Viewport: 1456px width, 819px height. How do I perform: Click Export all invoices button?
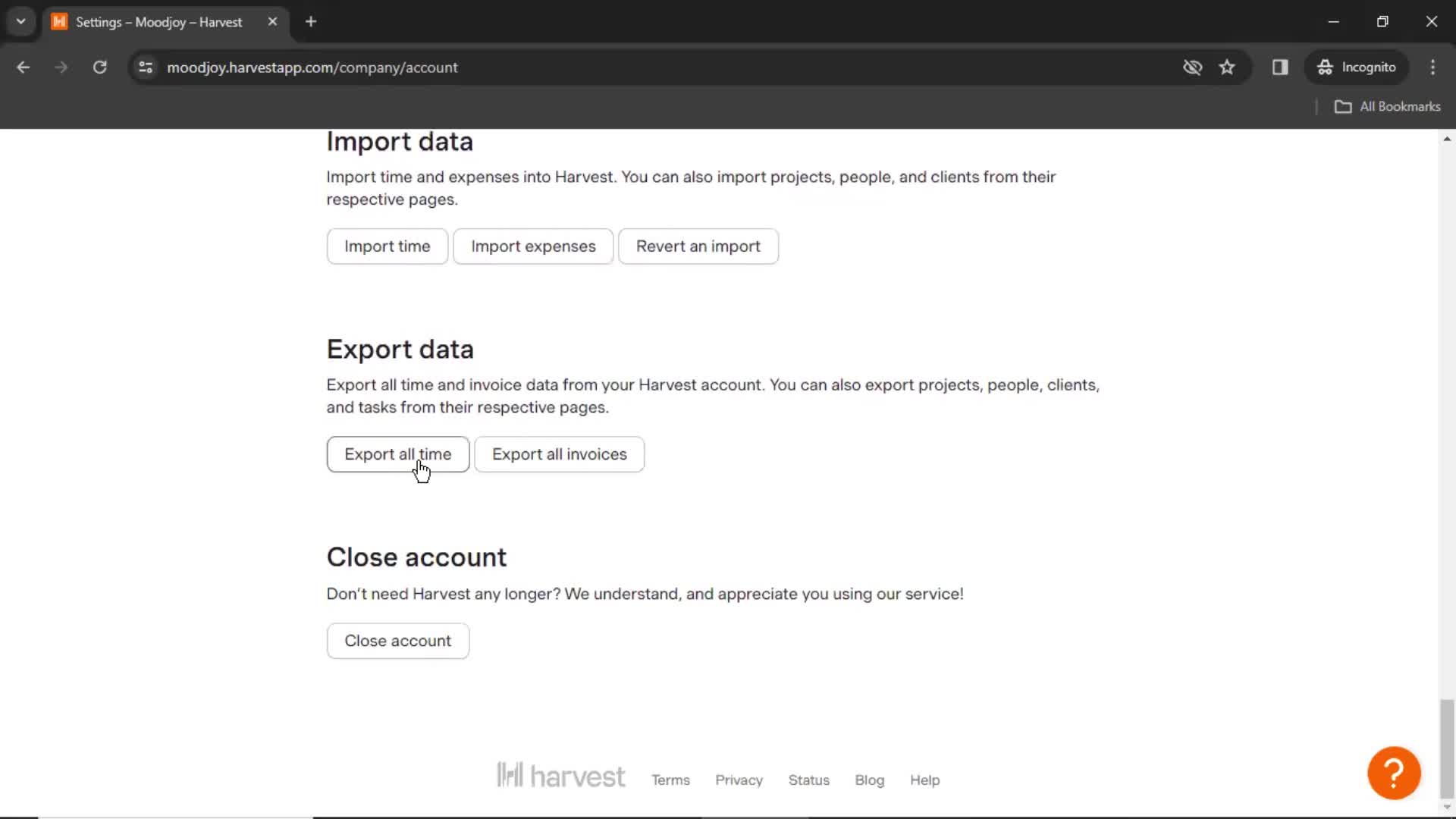pos(559,454)
